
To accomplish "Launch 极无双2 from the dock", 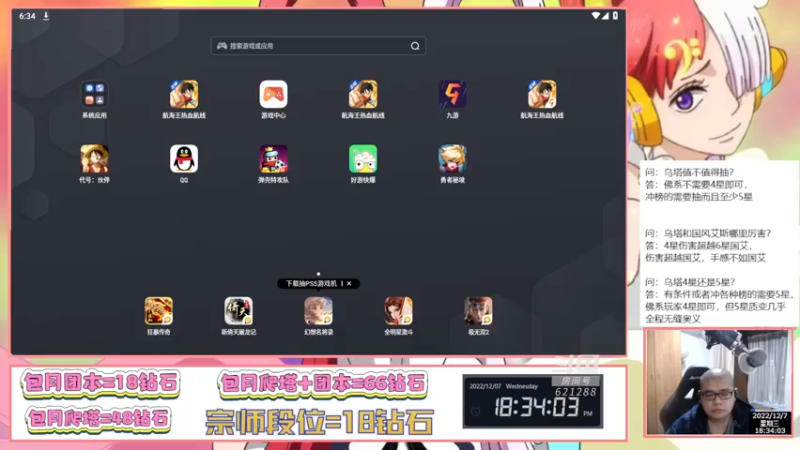I will 478,311.
